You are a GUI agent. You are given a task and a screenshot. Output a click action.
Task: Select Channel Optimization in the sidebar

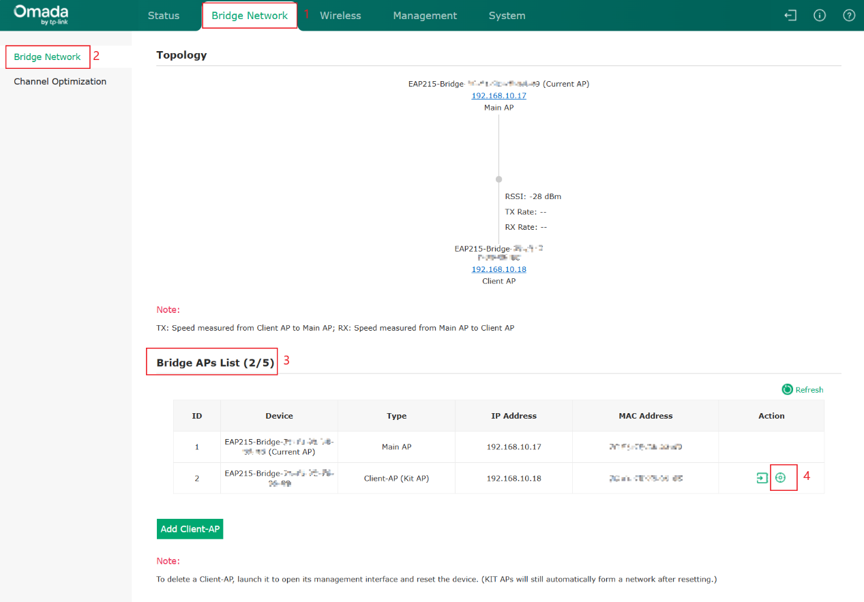point(60,81)
